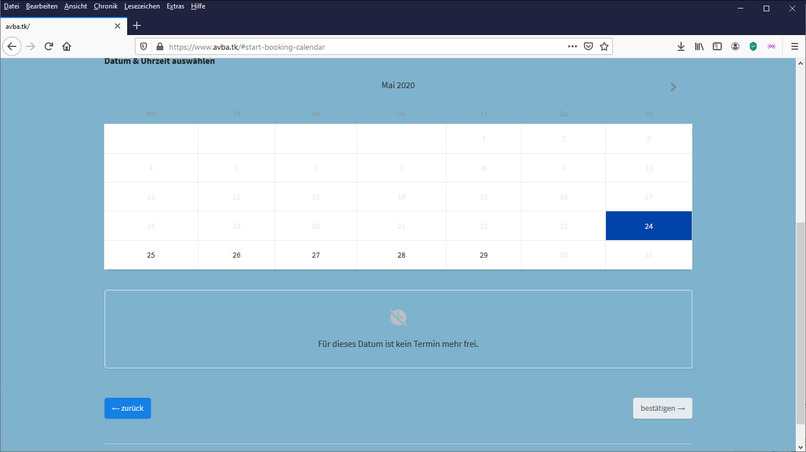Select May 29 in calendar
The width and height of the screenshot is (806, 452).
coord(484,255)
